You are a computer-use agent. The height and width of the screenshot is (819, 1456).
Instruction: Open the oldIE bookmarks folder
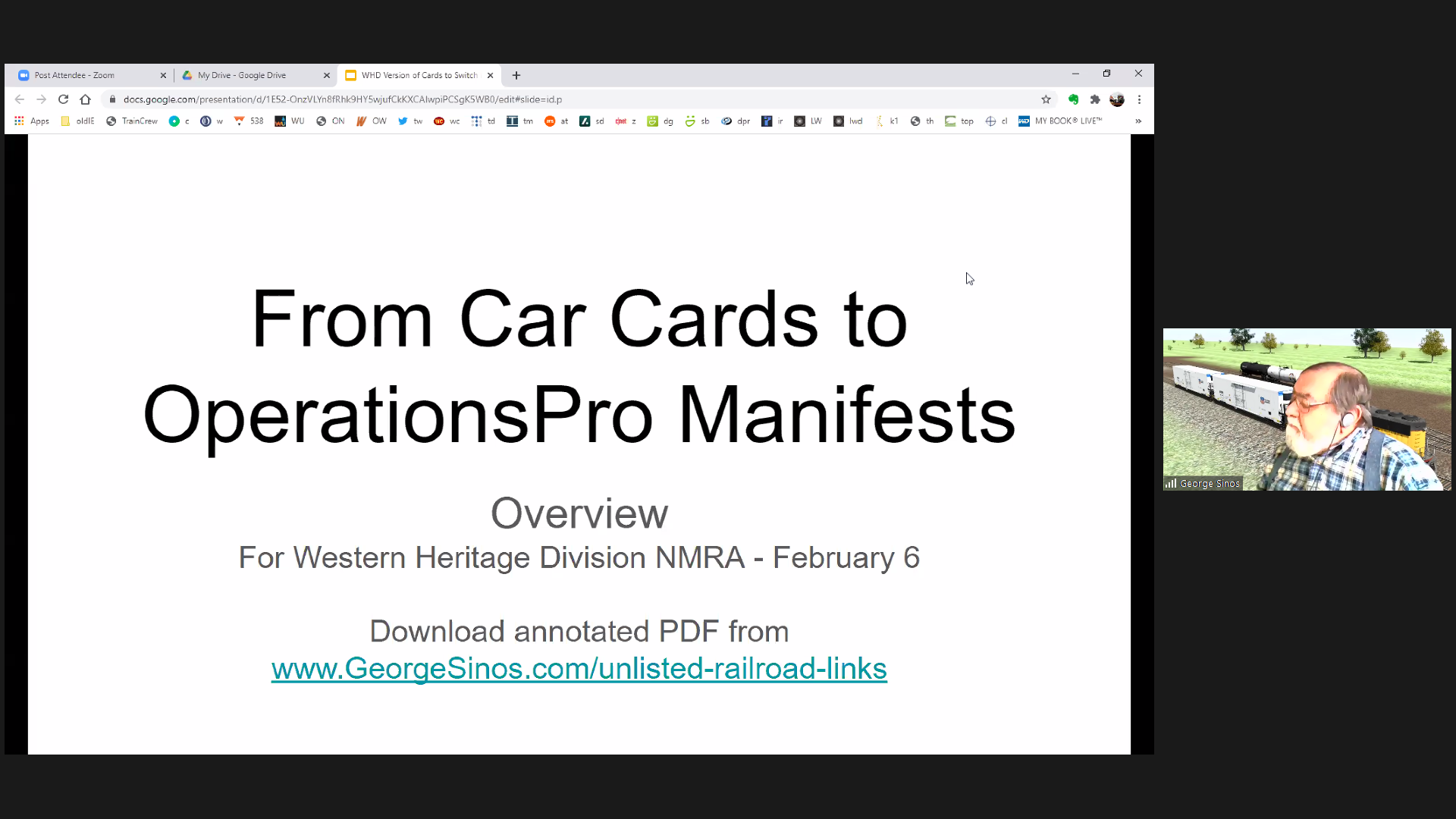pos(77,121)
